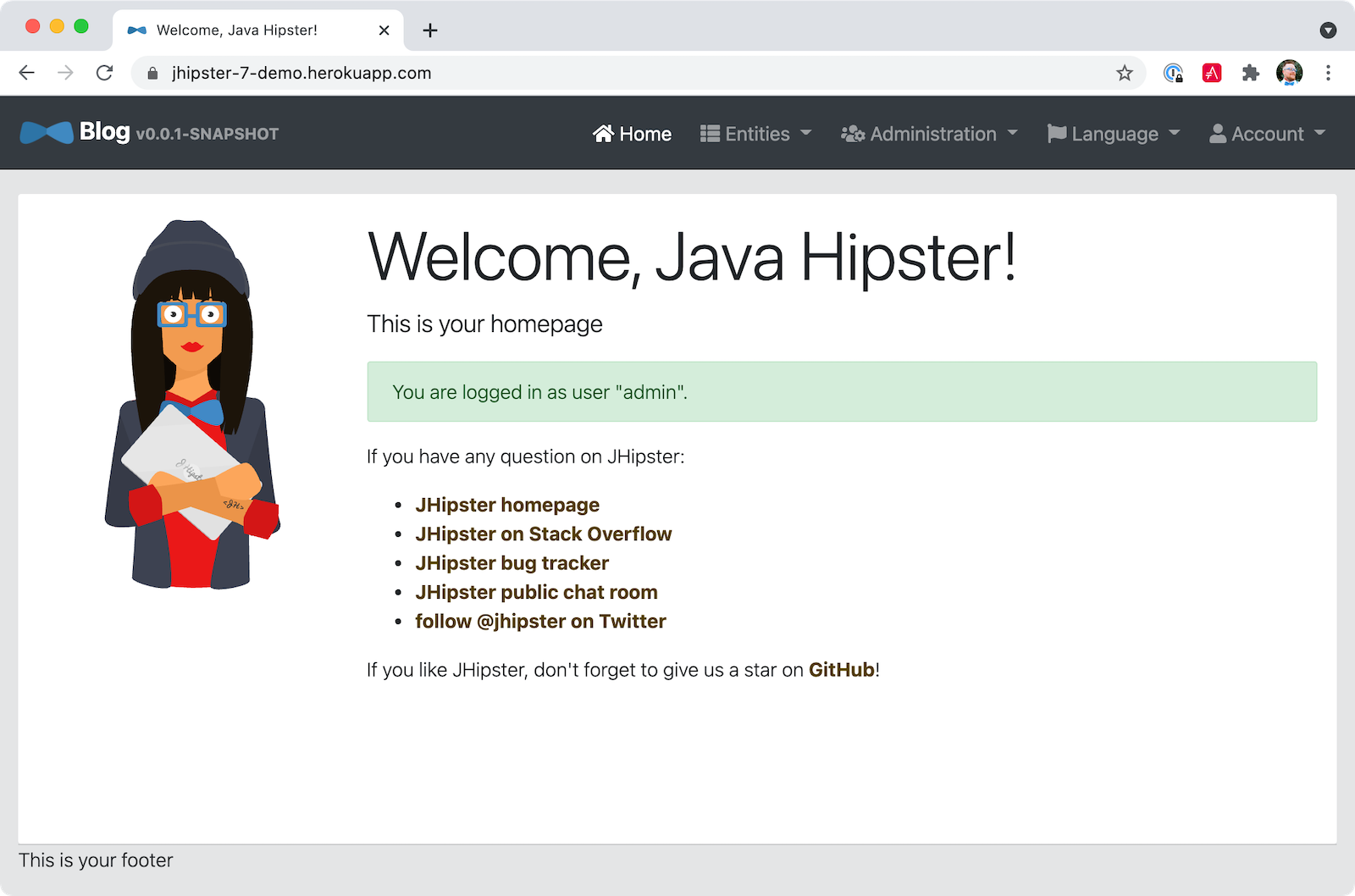Select the Welcome, Java Hipster! browser tab
The image size is (1355, 896).
click(258, 30)
